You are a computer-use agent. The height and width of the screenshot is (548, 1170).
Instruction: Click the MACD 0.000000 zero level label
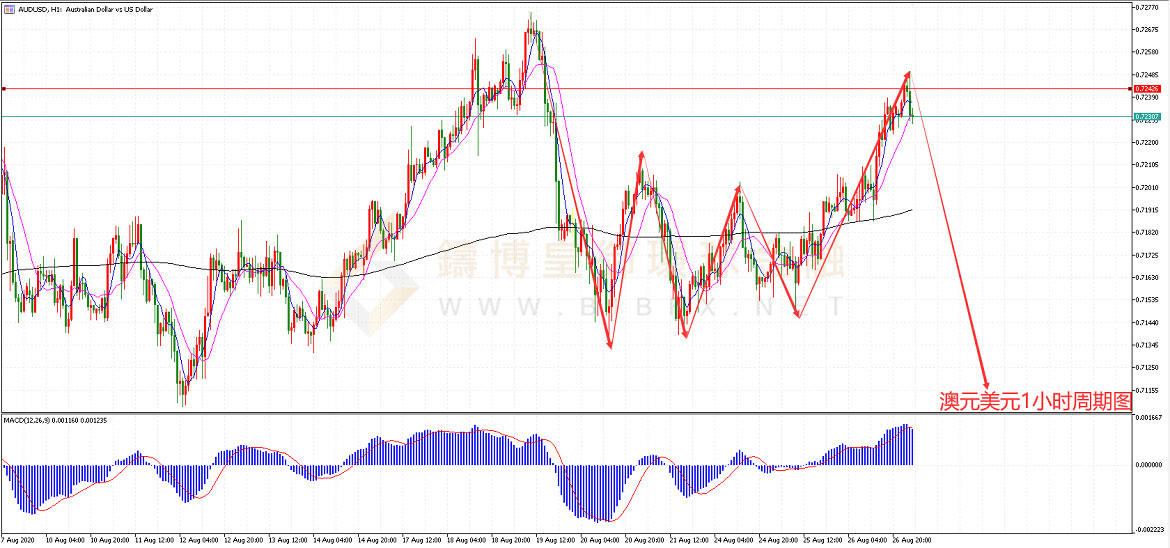coord(1150,465)
